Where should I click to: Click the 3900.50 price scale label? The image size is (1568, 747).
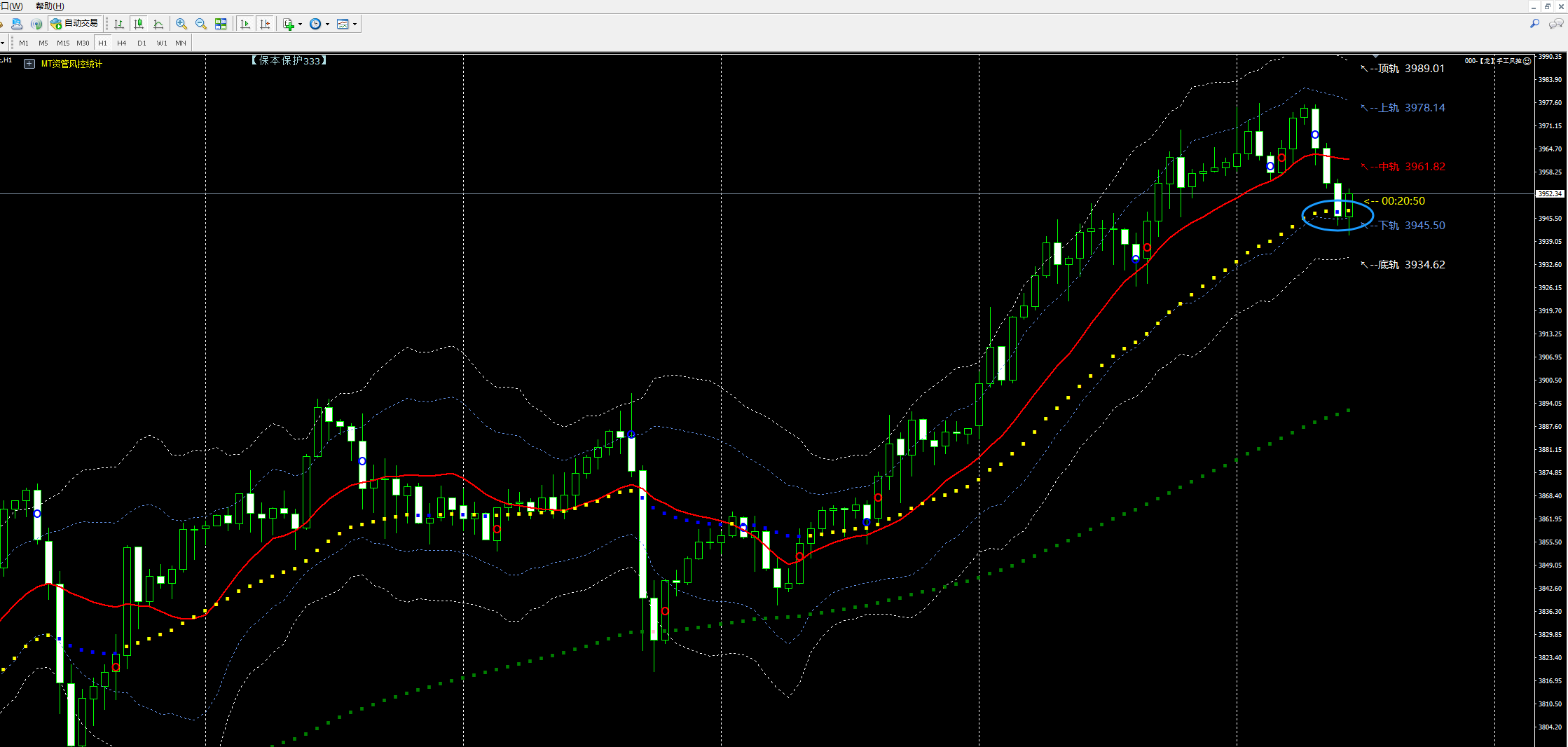pos(1550,380)
